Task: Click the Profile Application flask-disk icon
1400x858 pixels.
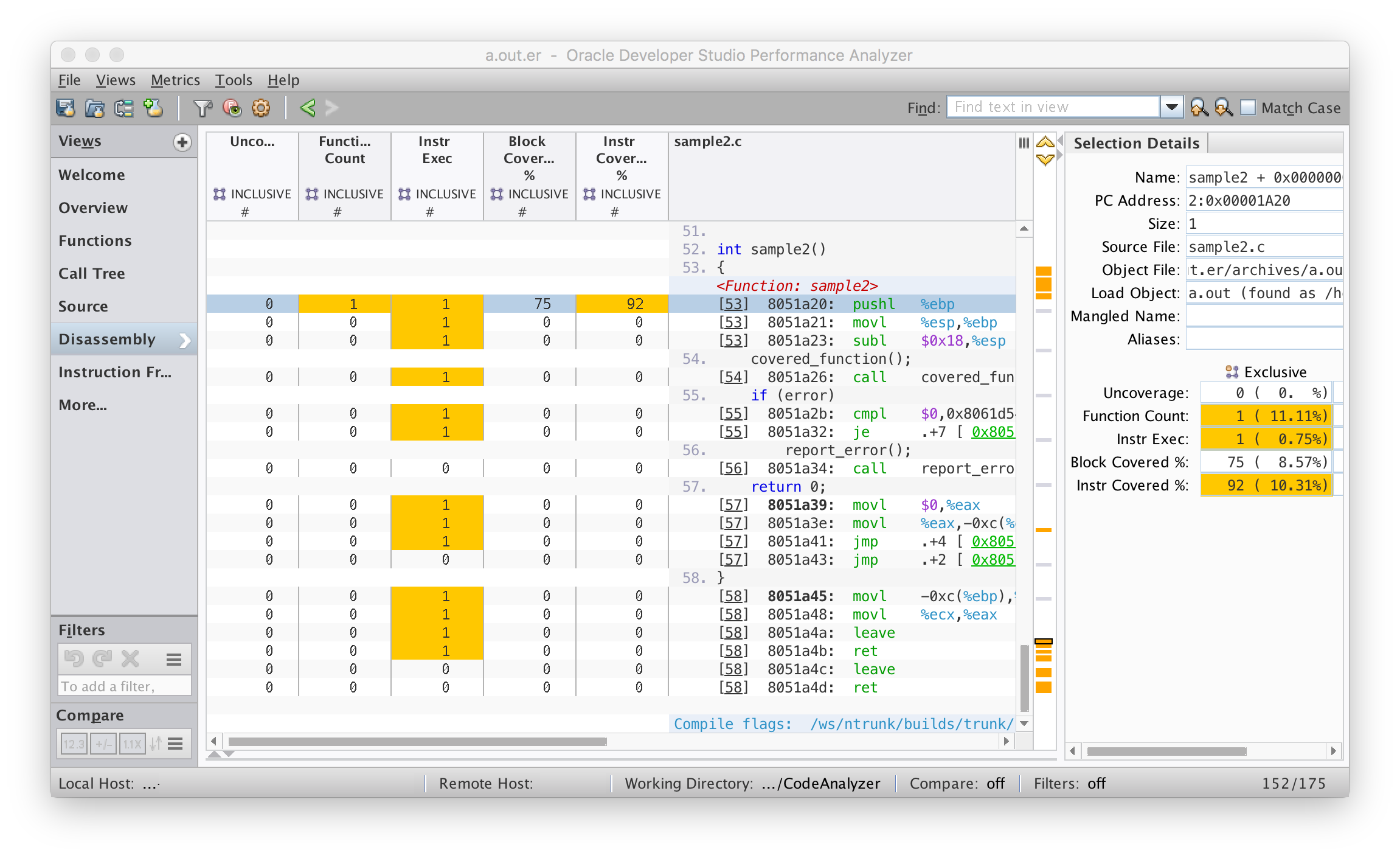Action: pyautogui.click(x=66, y=108)
